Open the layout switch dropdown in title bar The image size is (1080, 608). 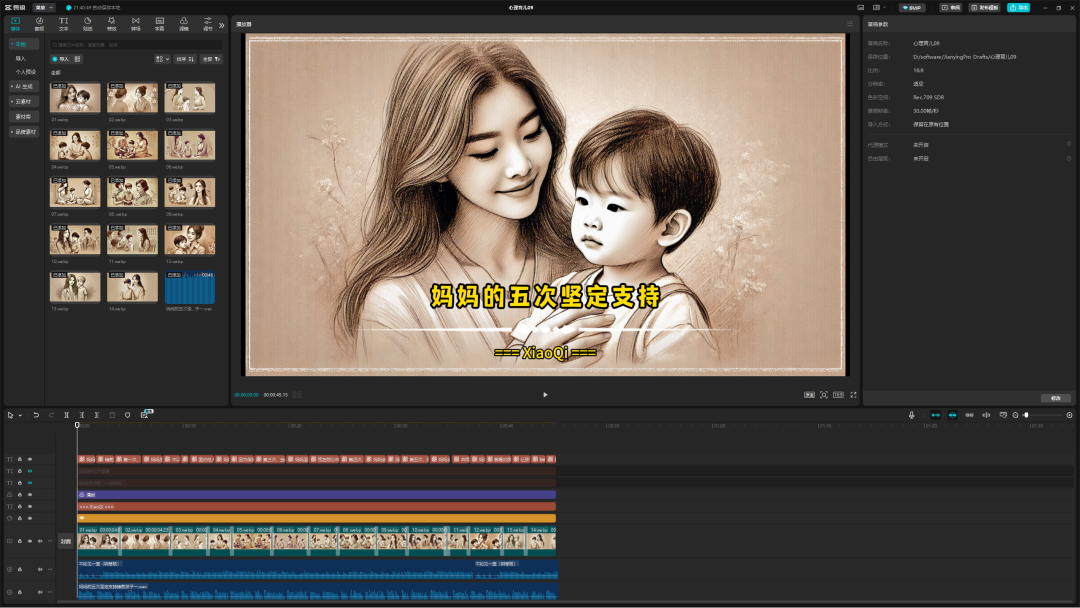[x=878, y=8]
